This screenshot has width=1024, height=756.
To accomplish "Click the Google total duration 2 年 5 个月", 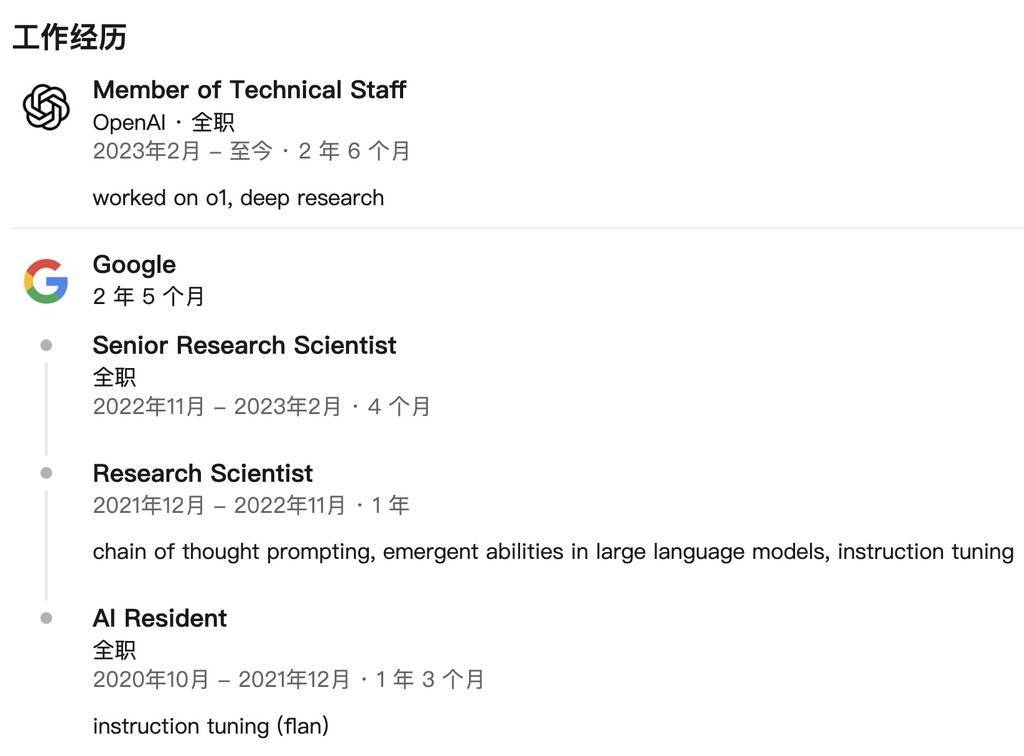I will tap(148, 296).
